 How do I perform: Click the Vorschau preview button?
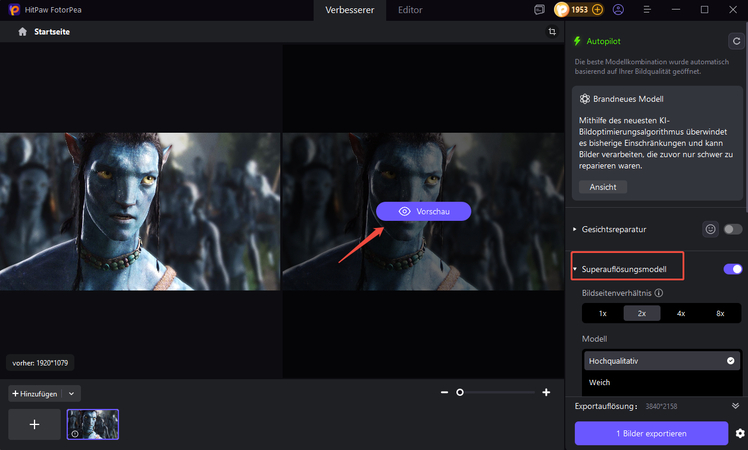[x=423, y=212]
